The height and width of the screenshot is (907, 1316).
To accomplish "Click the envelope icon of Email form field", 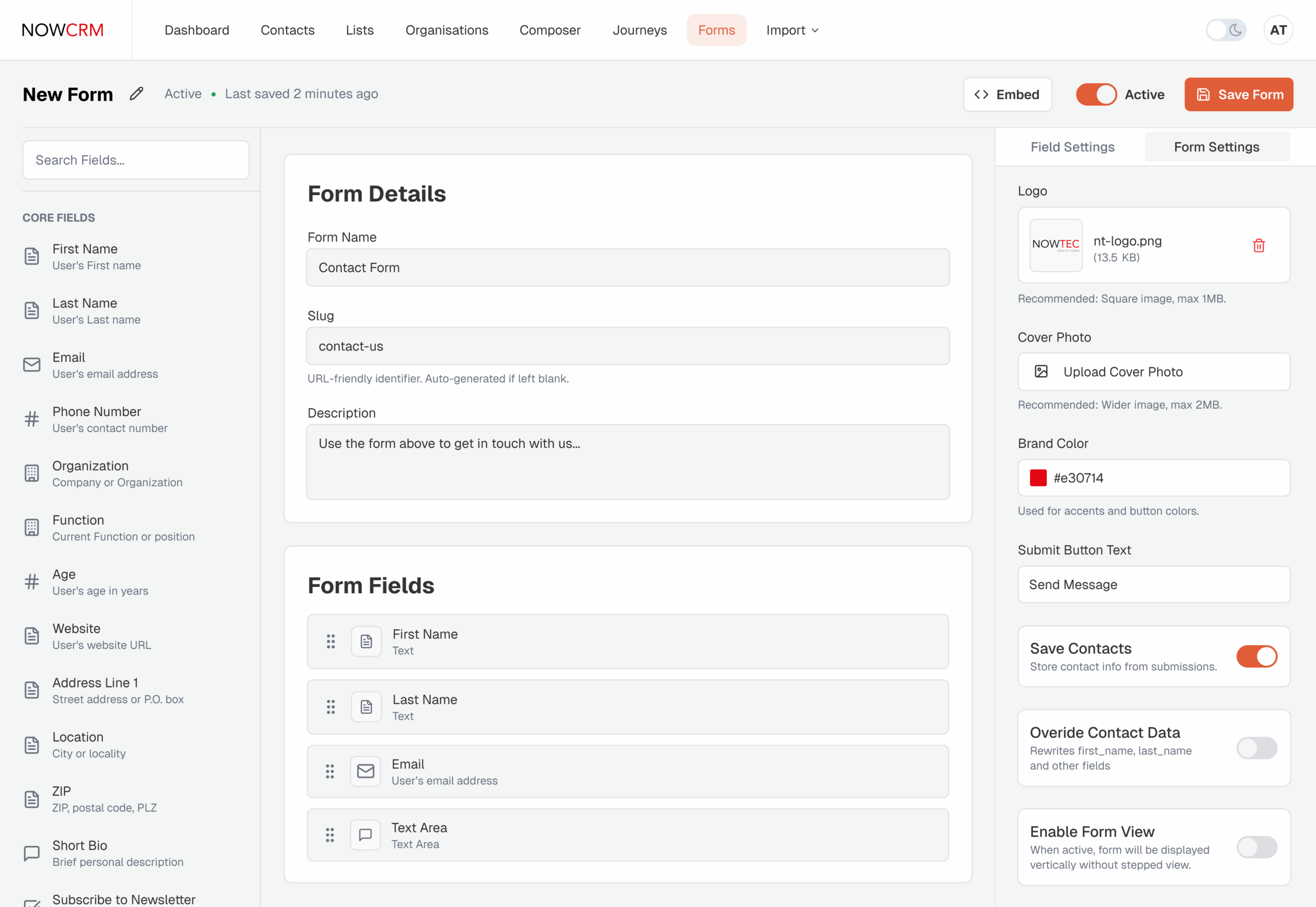I will pos(365,771).
